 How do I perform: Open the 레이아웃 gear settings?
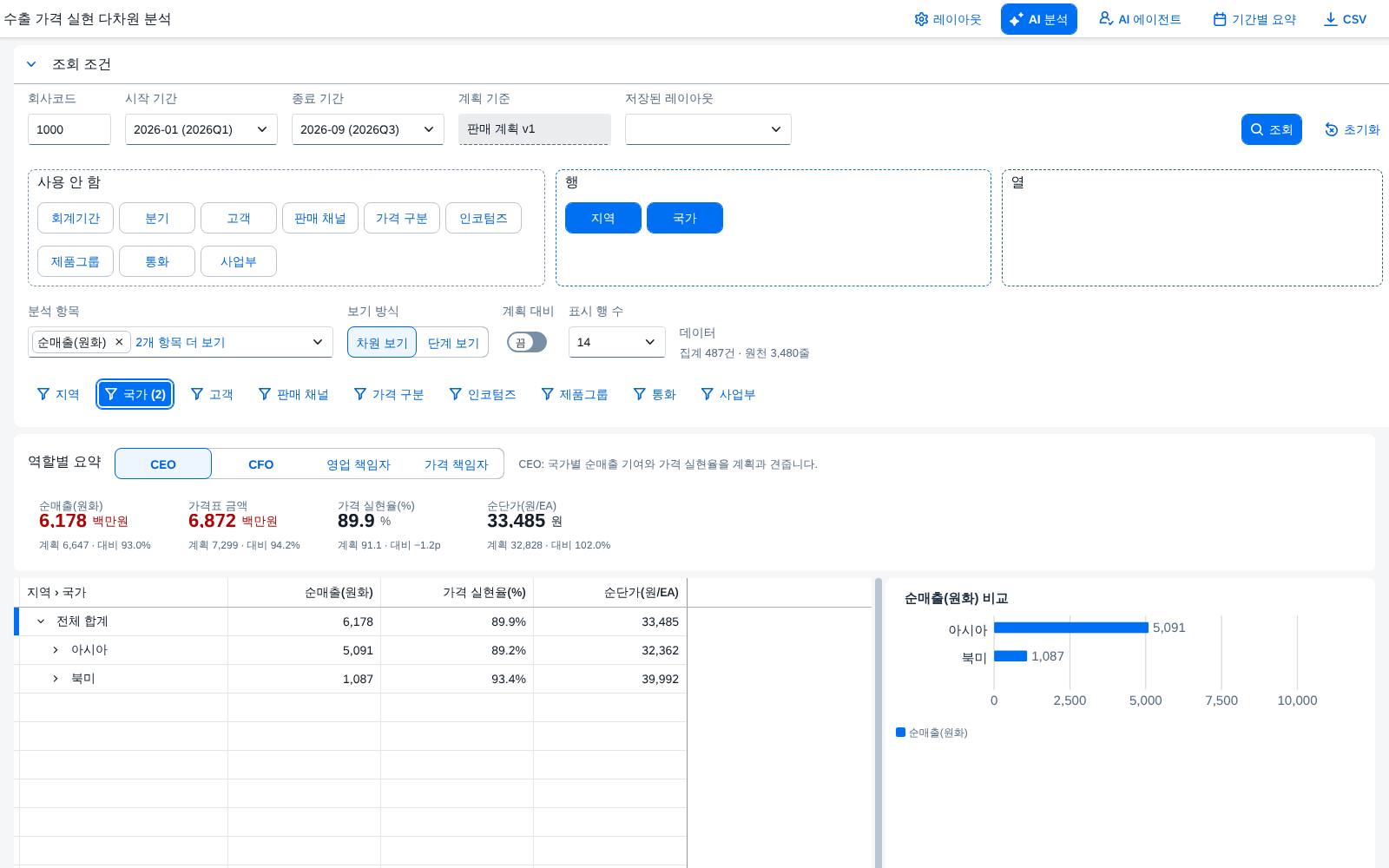coord(947,19)
